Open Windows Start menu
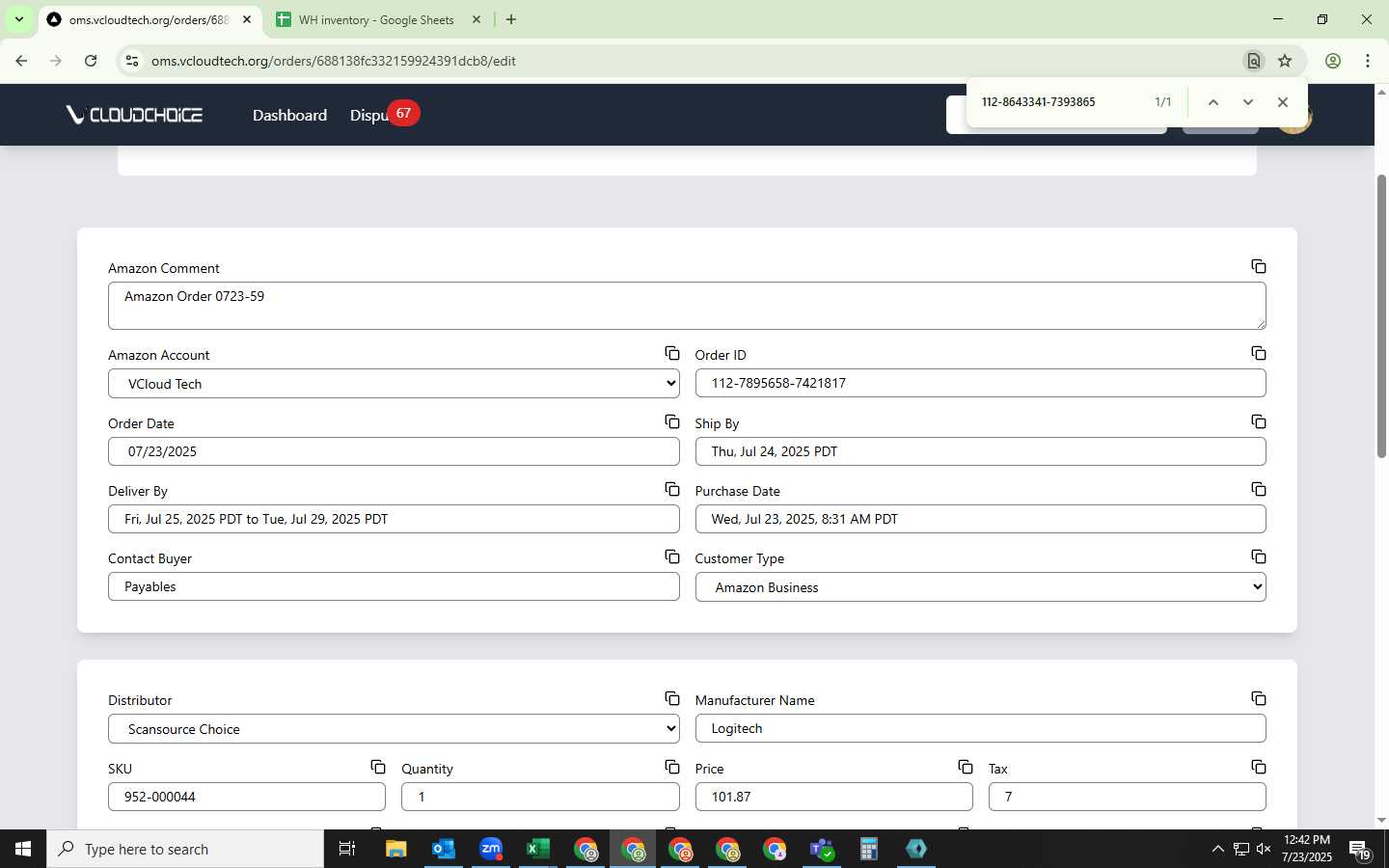1389x868 pixels. [x=23, y=849]
